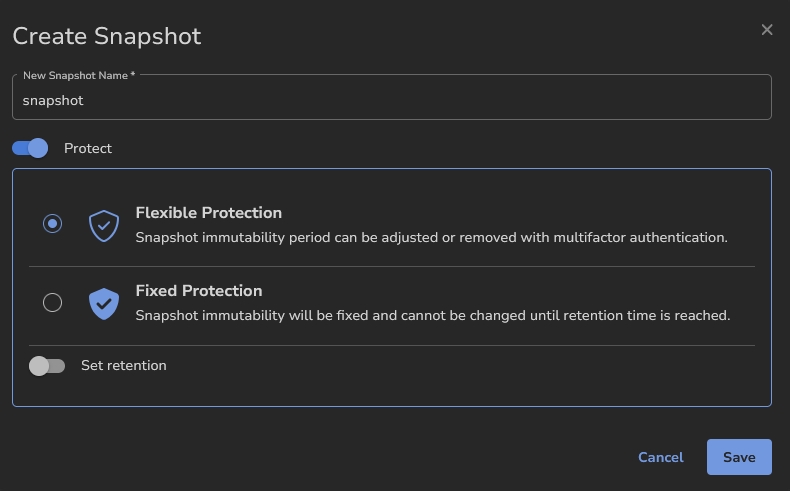Cancel snapshot creation
Image resolution: width=790 pixels, height=491 pixels.
(660, 457)
